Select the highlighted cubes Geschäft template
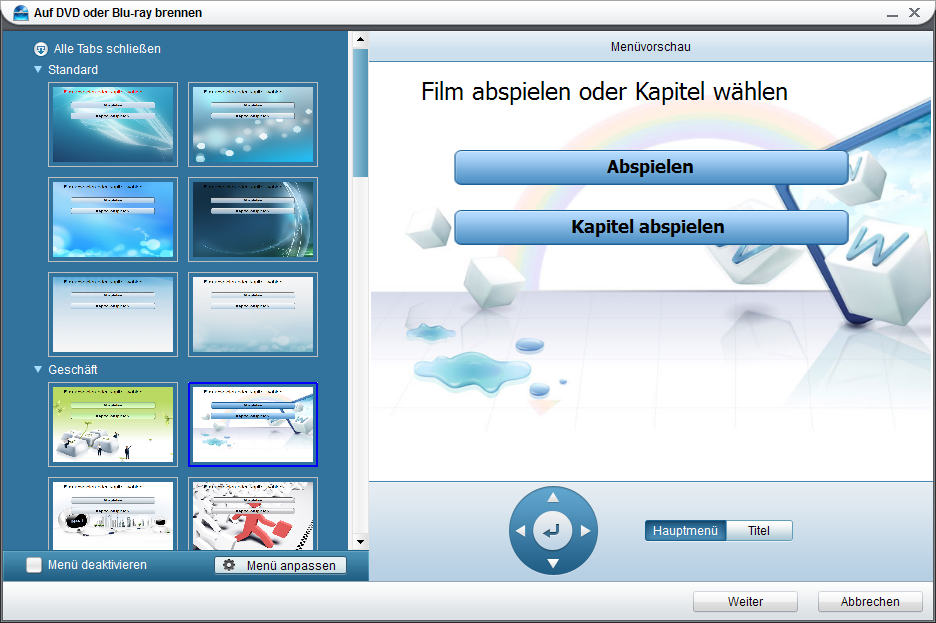 tap(253, 424)
